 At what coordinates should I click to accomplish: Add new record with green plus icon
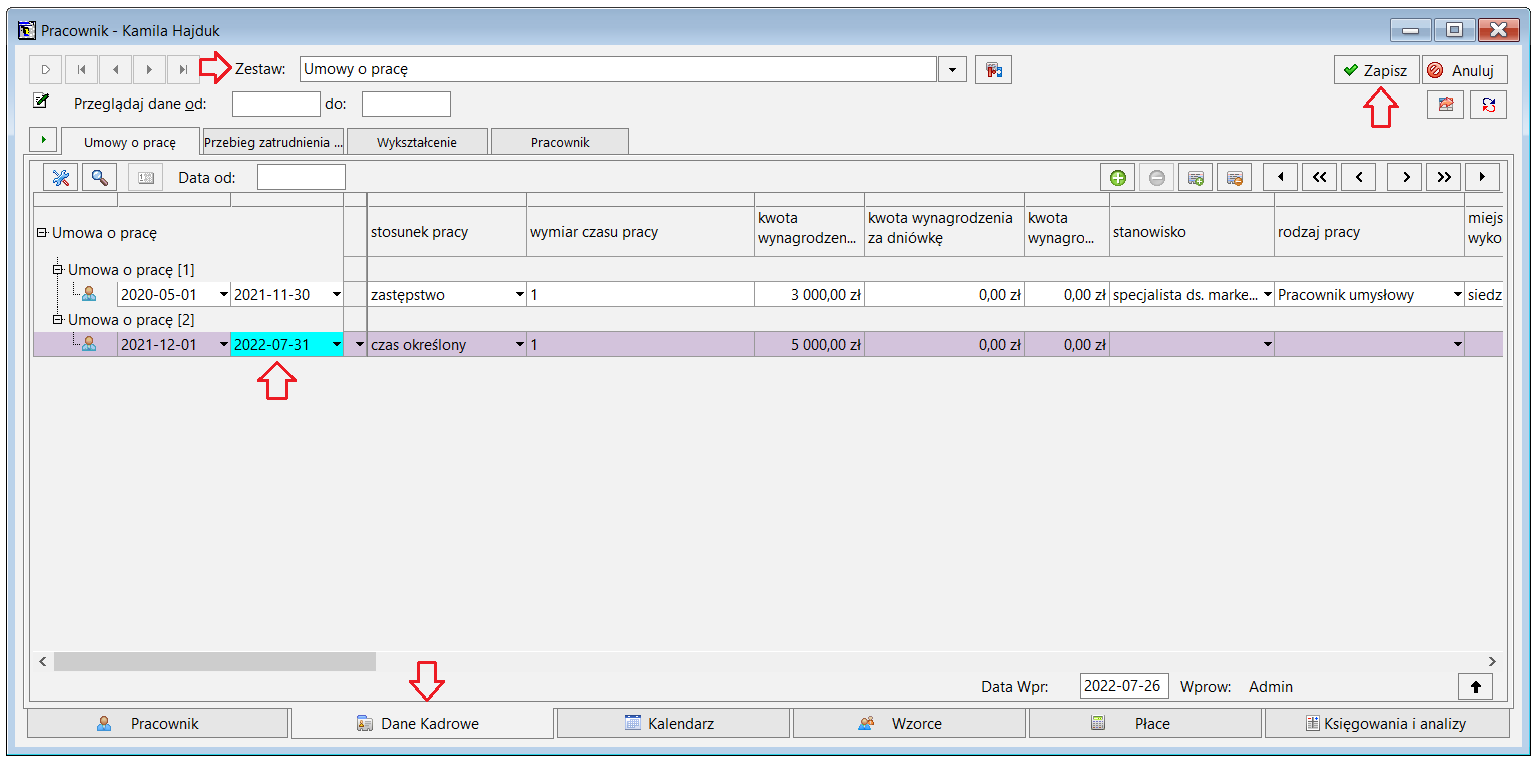(x=1118, y=178)
